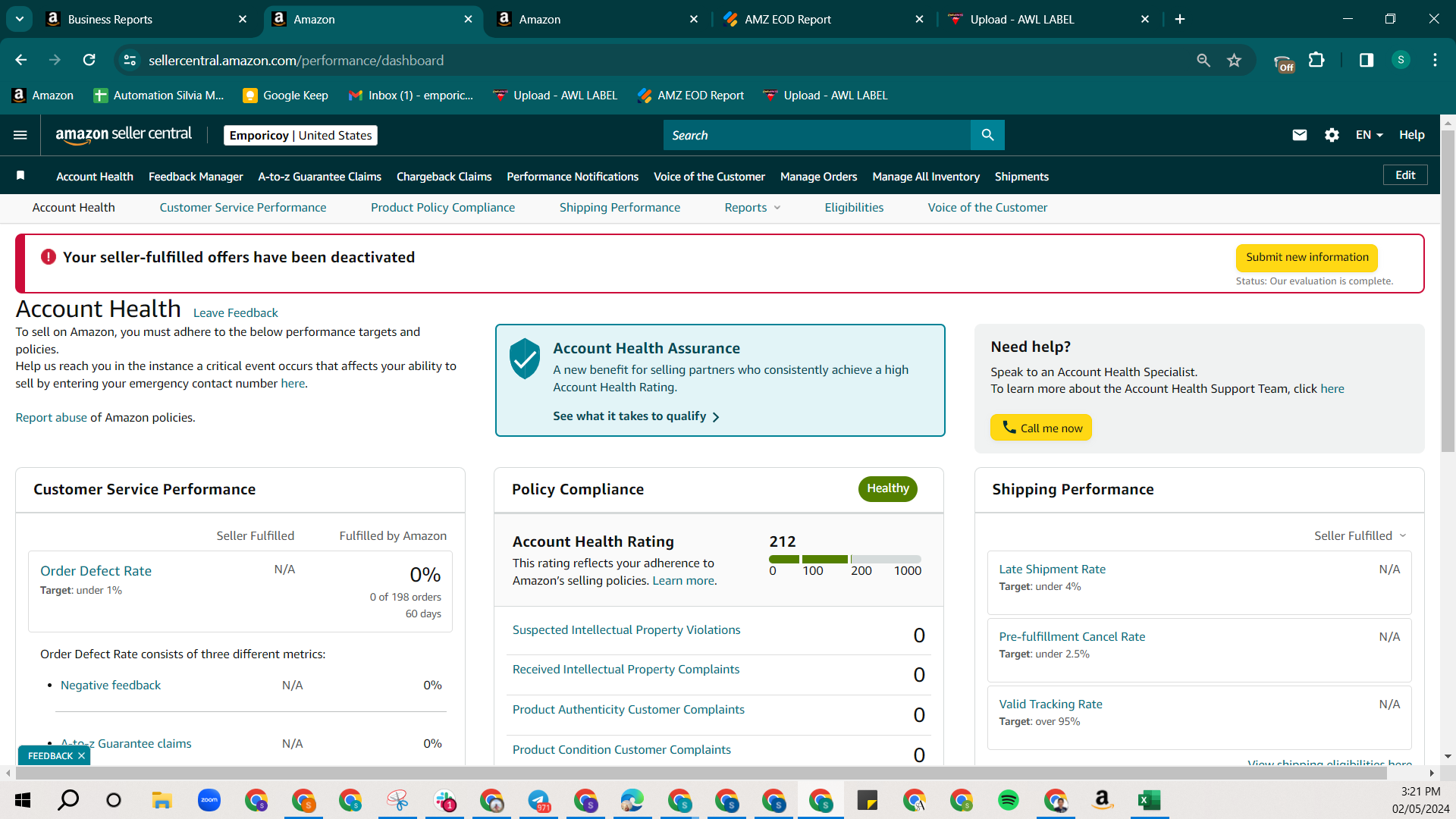Click the zoom magnifier icon in address bar
The width and height of the screenshot is (1456, 819).
[x=1203, y=60]
